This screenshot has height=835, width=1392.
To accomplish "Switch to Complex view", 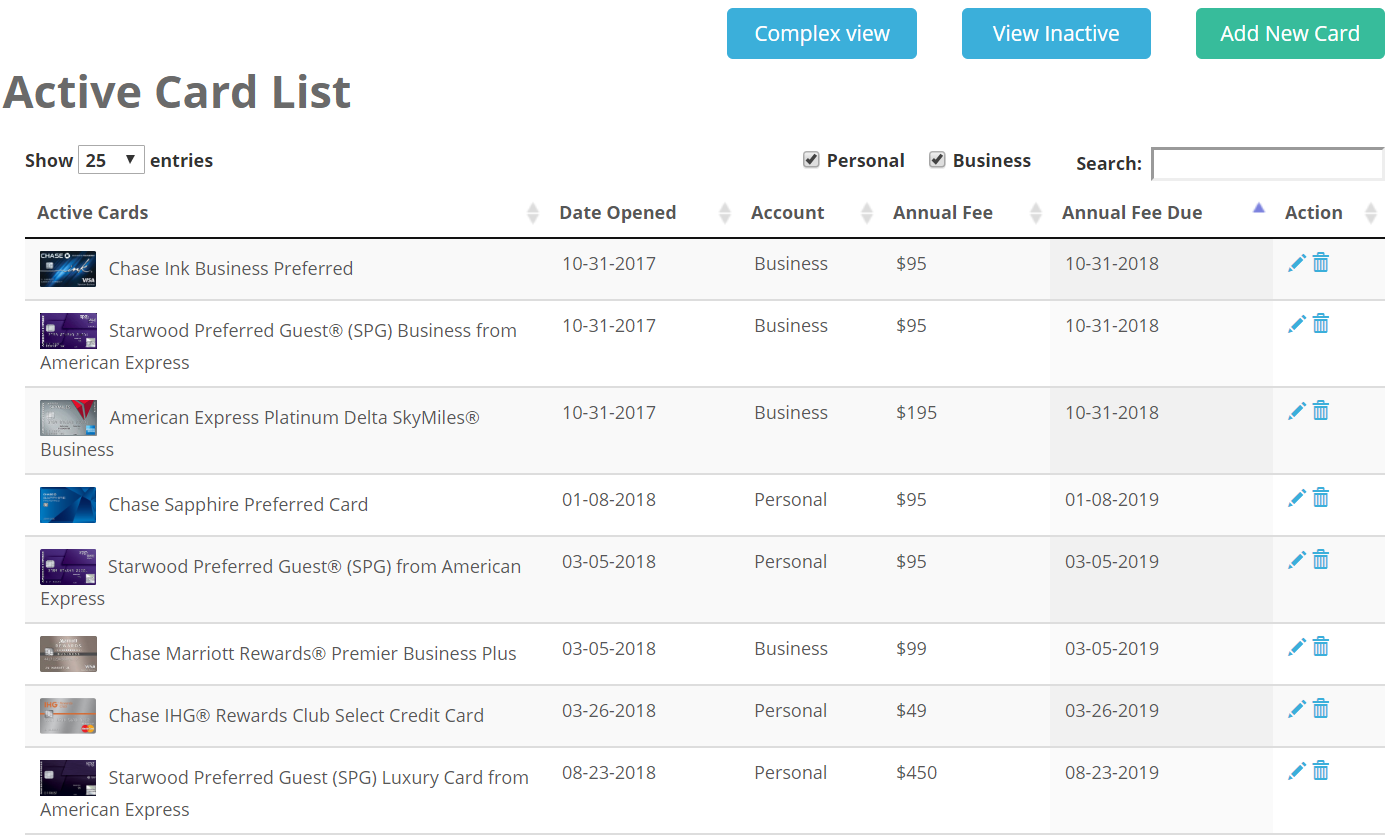I will pyautogui.click(x=822, y=34).
